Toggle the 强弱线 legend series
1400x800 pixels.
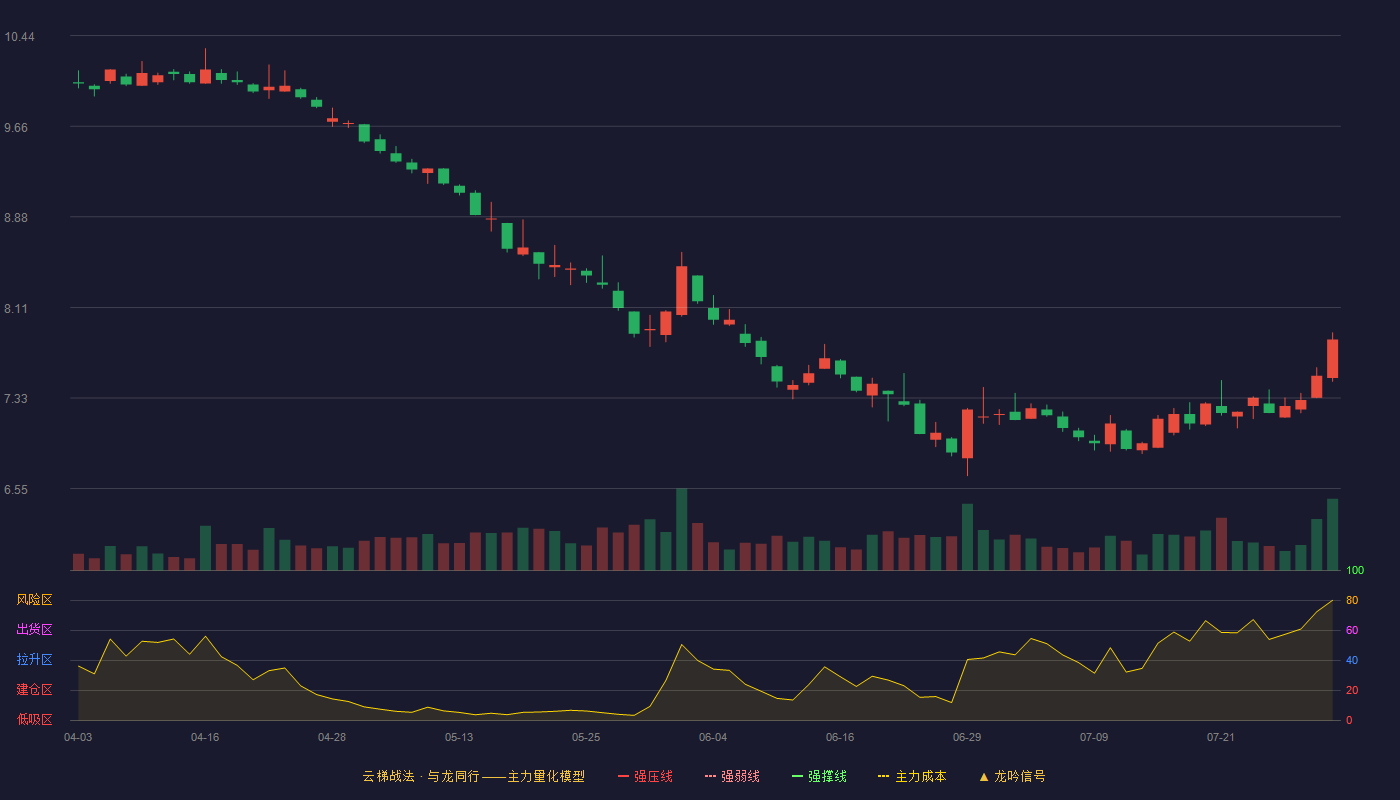pos(732,776)
